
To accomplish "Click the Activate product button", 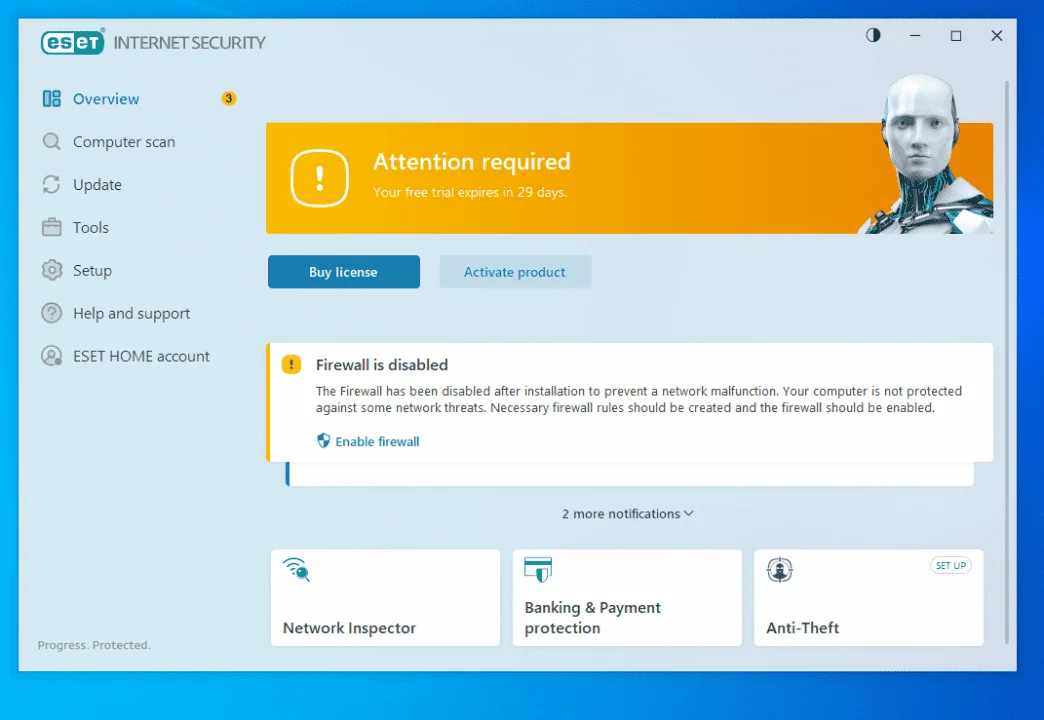I will click(515, 272).
